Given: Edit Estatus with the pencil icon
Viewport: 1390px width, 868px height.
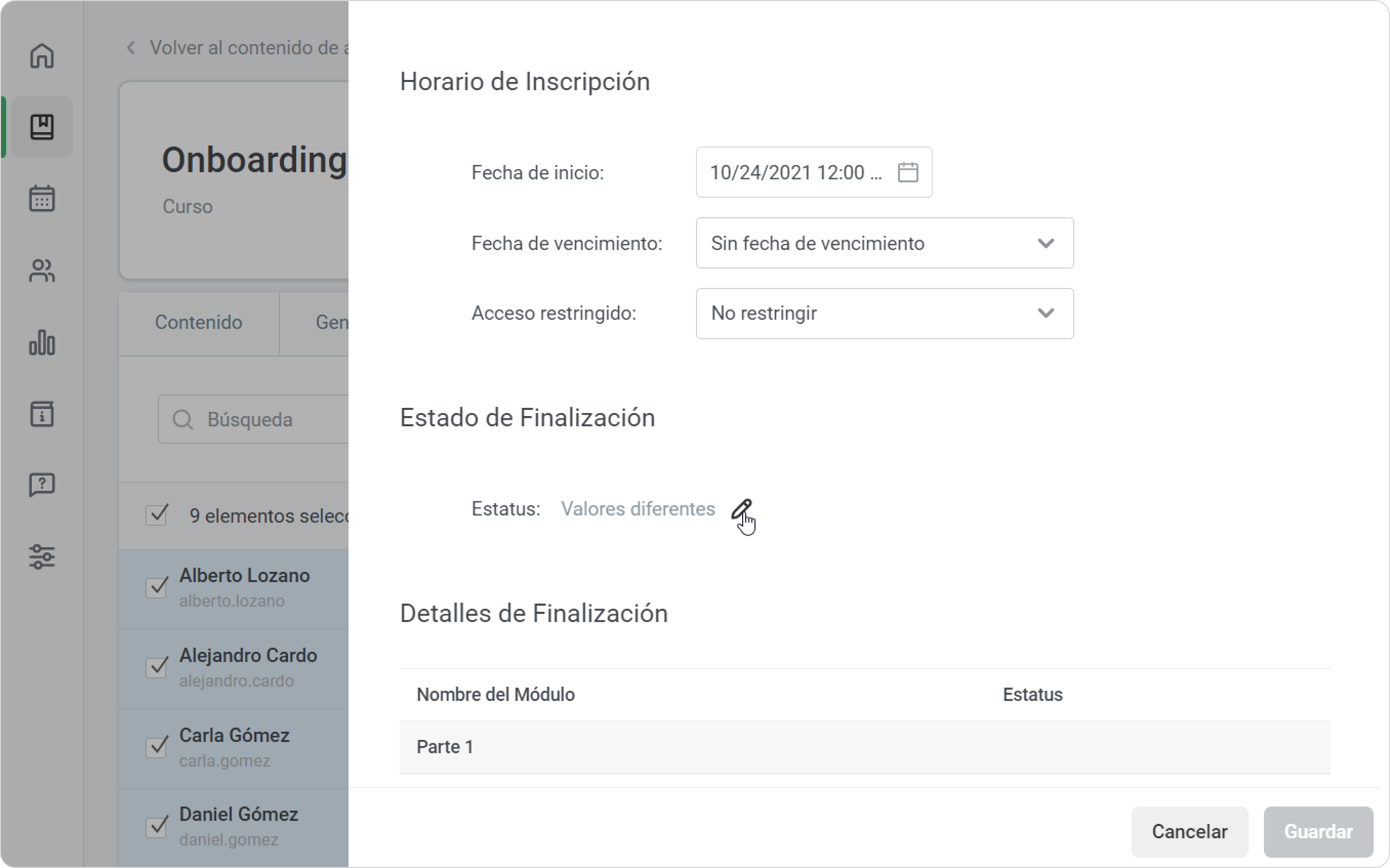Looking at the screenshot, I should point(741,509).
